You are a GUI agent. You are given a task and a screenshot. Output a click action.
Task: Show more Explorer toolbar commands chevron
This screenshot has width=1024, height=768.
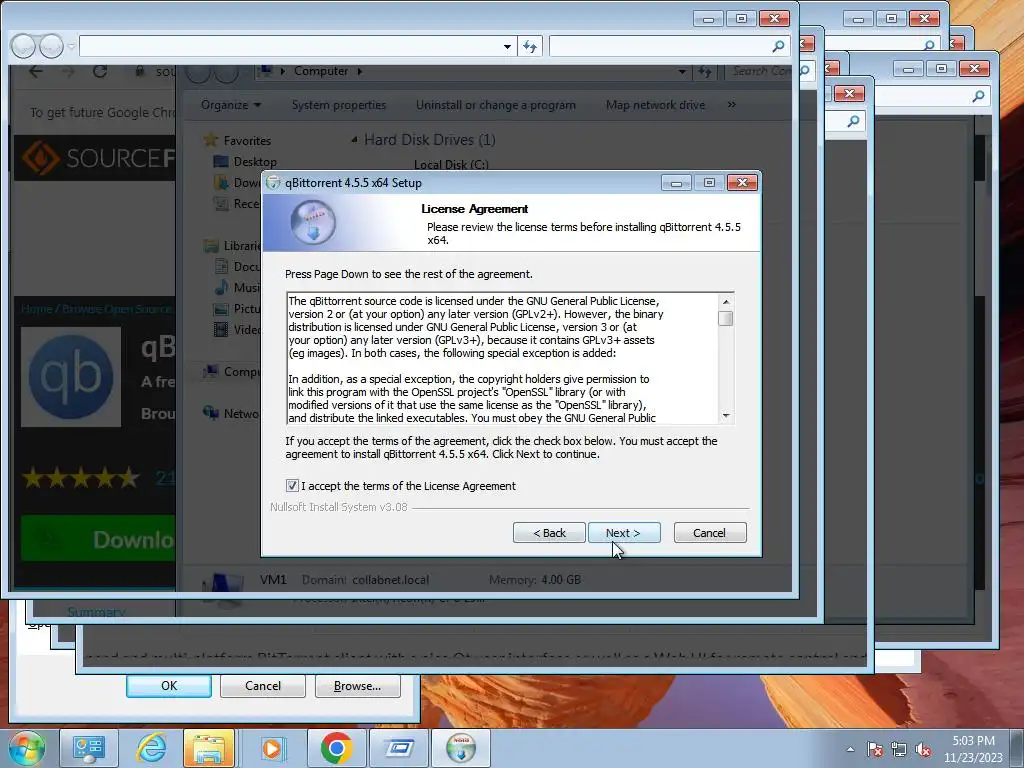click(x=731, y=105)
